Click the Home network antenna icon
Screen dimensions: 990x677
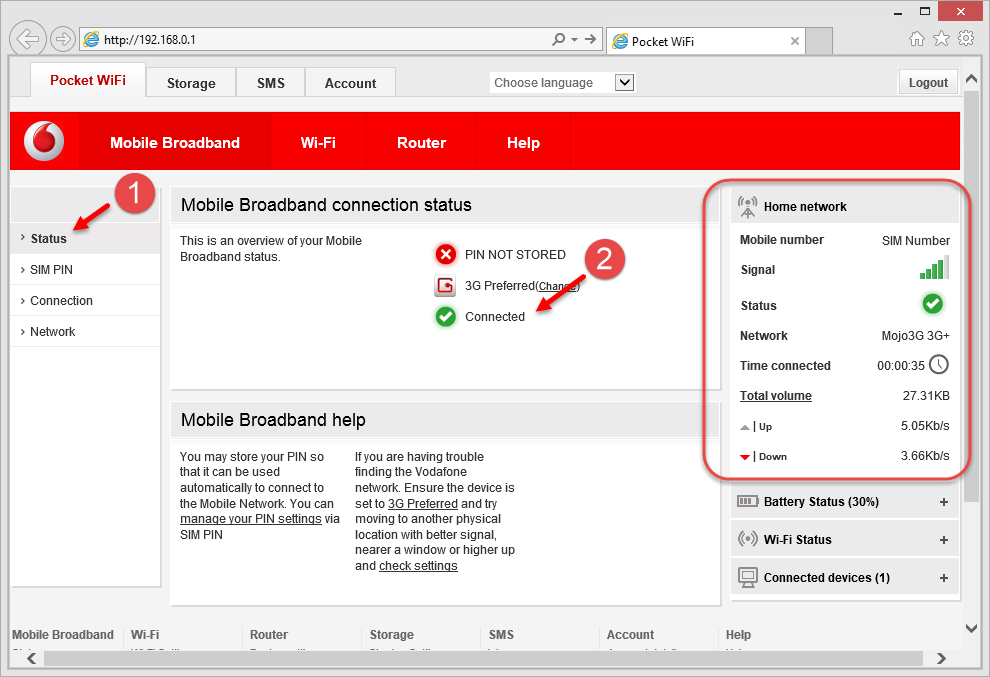(748, 207)
